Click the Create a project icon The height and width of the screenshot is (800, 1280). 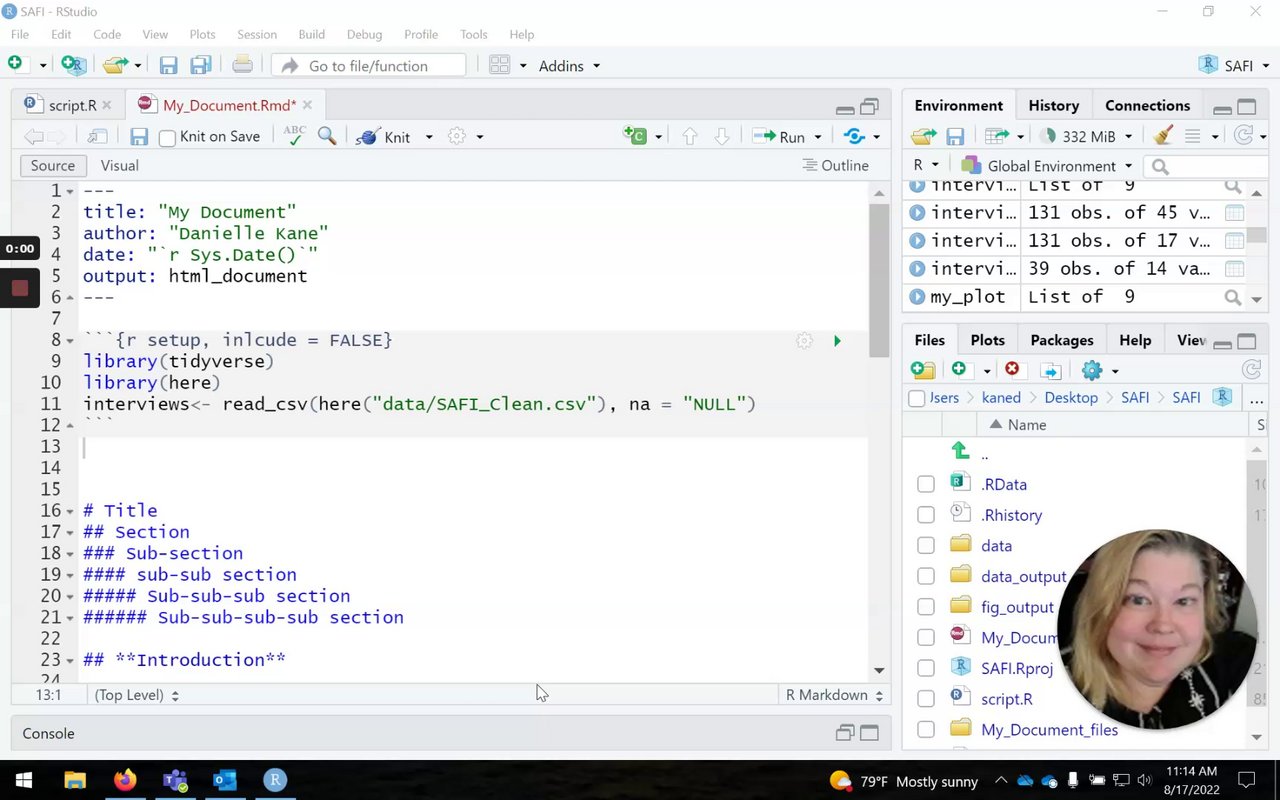point(73,65)
